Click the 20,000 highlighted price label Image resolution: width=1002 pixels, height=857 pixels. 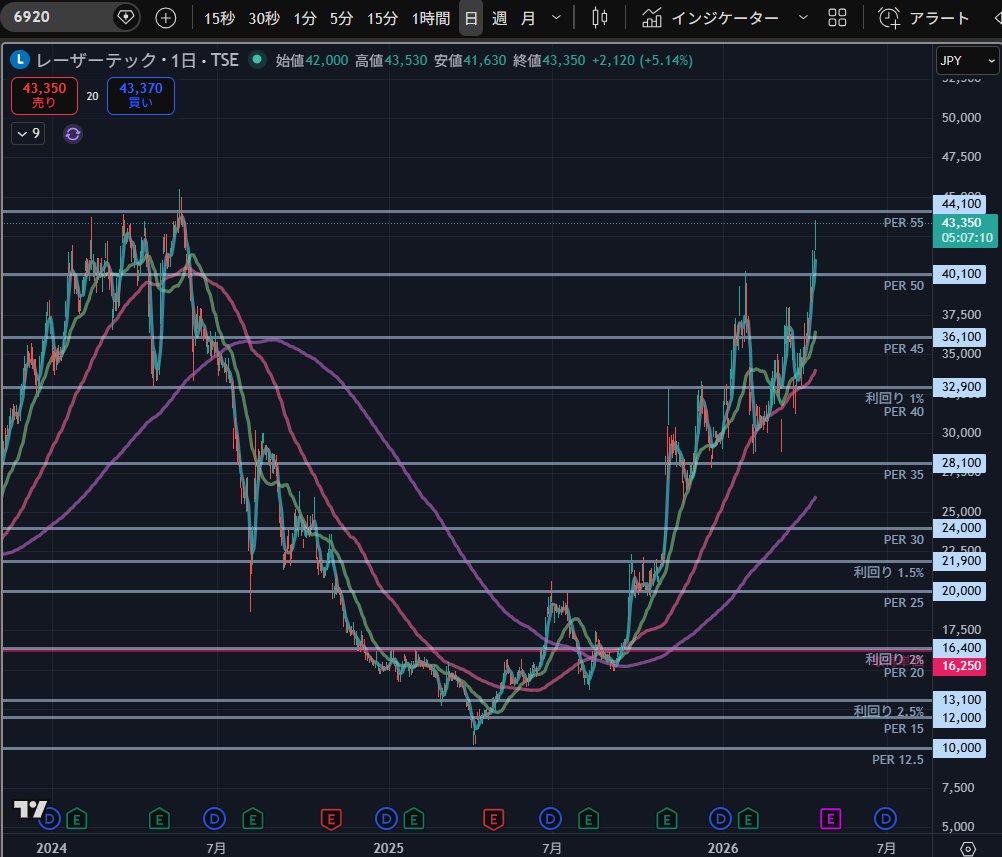pos(960,591)
